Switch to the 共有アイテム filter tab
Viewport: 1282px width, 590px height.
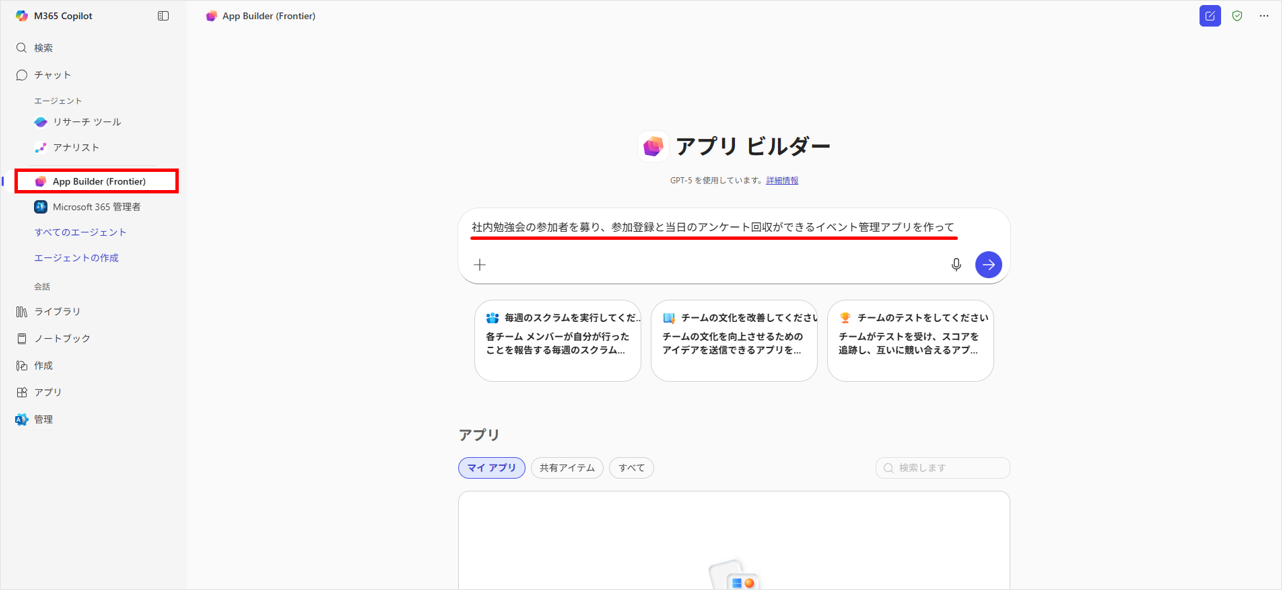click(567, 468)
